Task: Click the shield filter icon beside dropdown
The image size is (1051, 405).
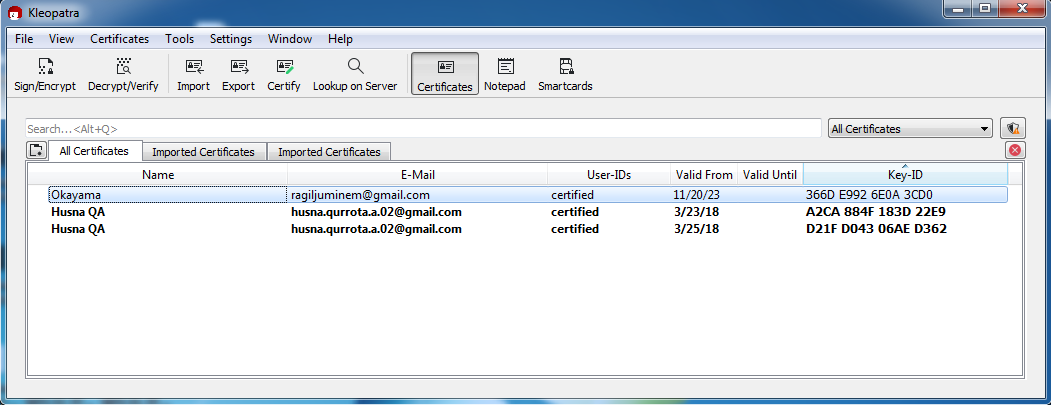Action: tap(1013, 129)
